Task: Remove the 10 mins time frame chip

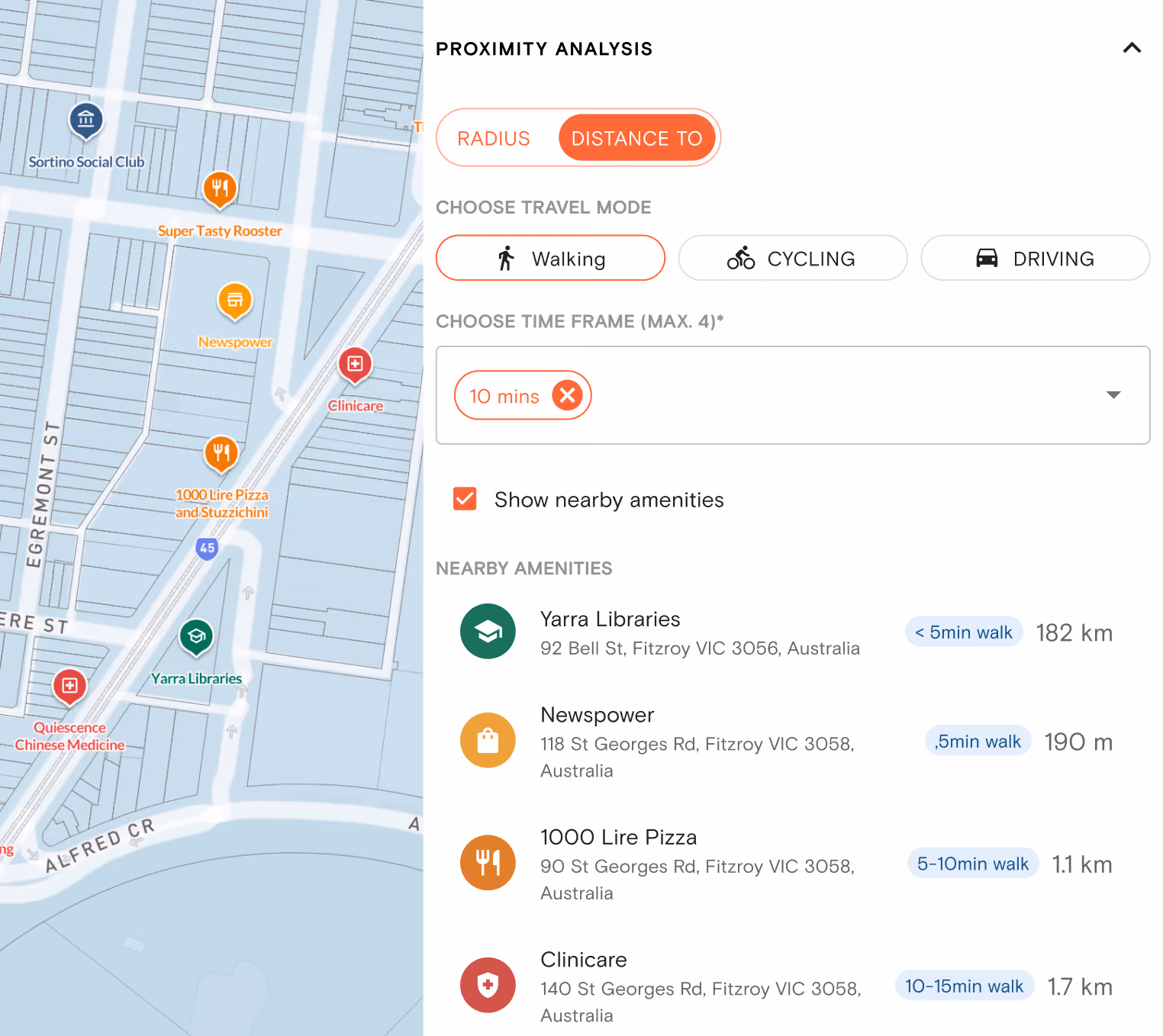Action: click(x=567, y=395)
